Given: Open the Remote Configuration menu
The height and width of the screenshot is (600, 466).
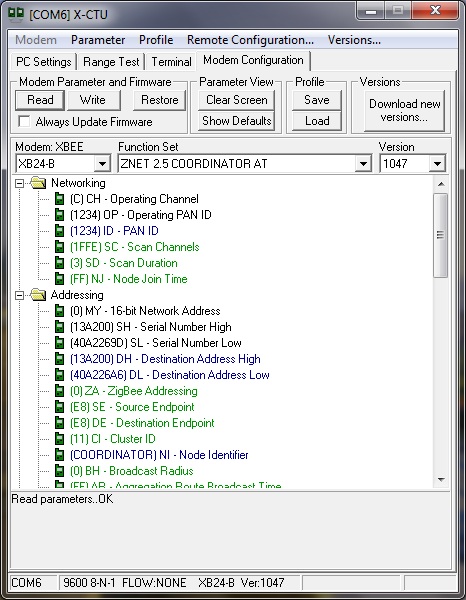Looking at the screenshot, I should pos(250,40).
